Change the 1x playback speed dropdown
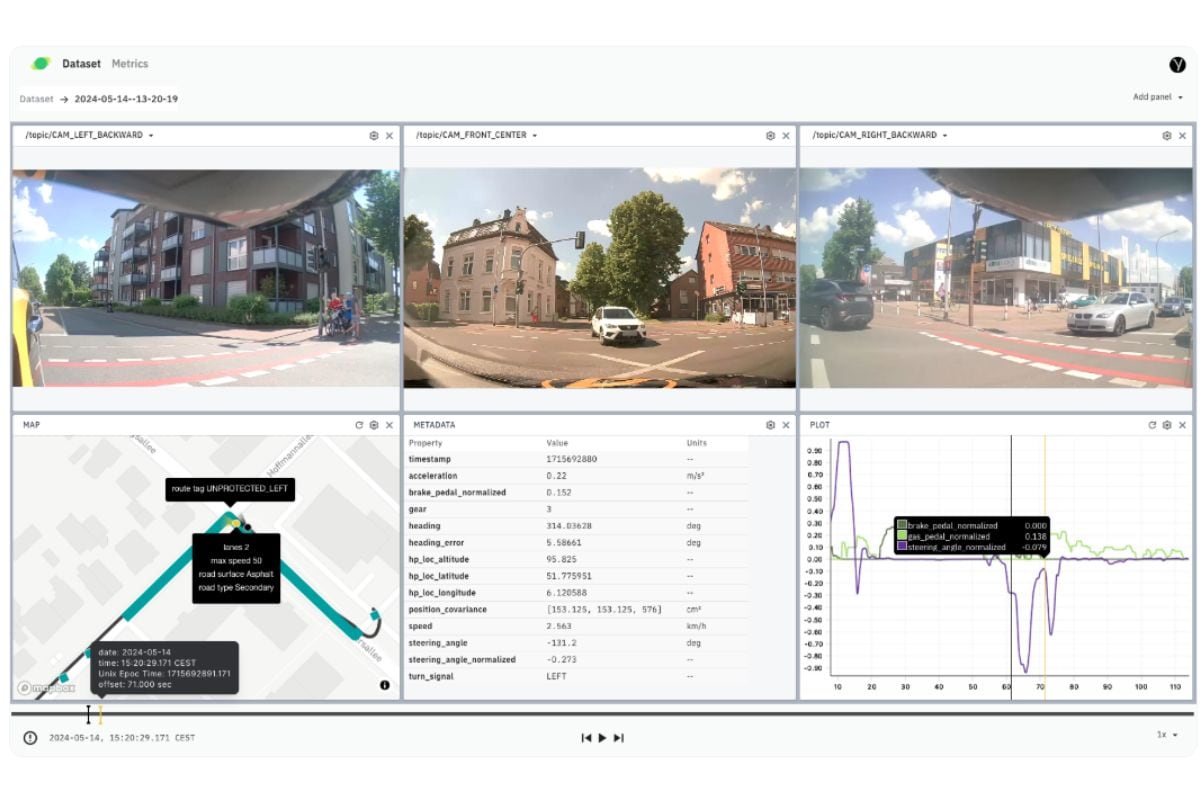 point(1167,734)
